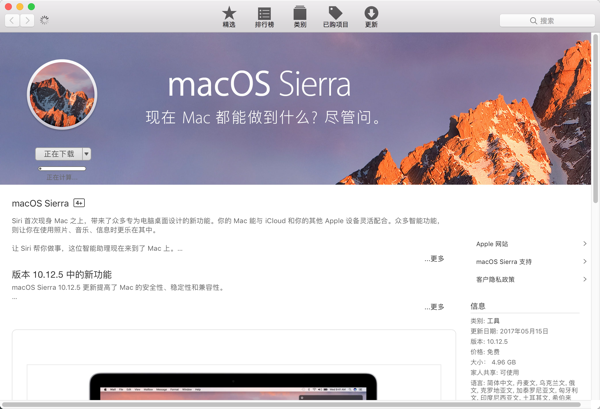
Task: Click chevron beside Apple 网站
Action: pyautogui.click(x=585, y=244)
